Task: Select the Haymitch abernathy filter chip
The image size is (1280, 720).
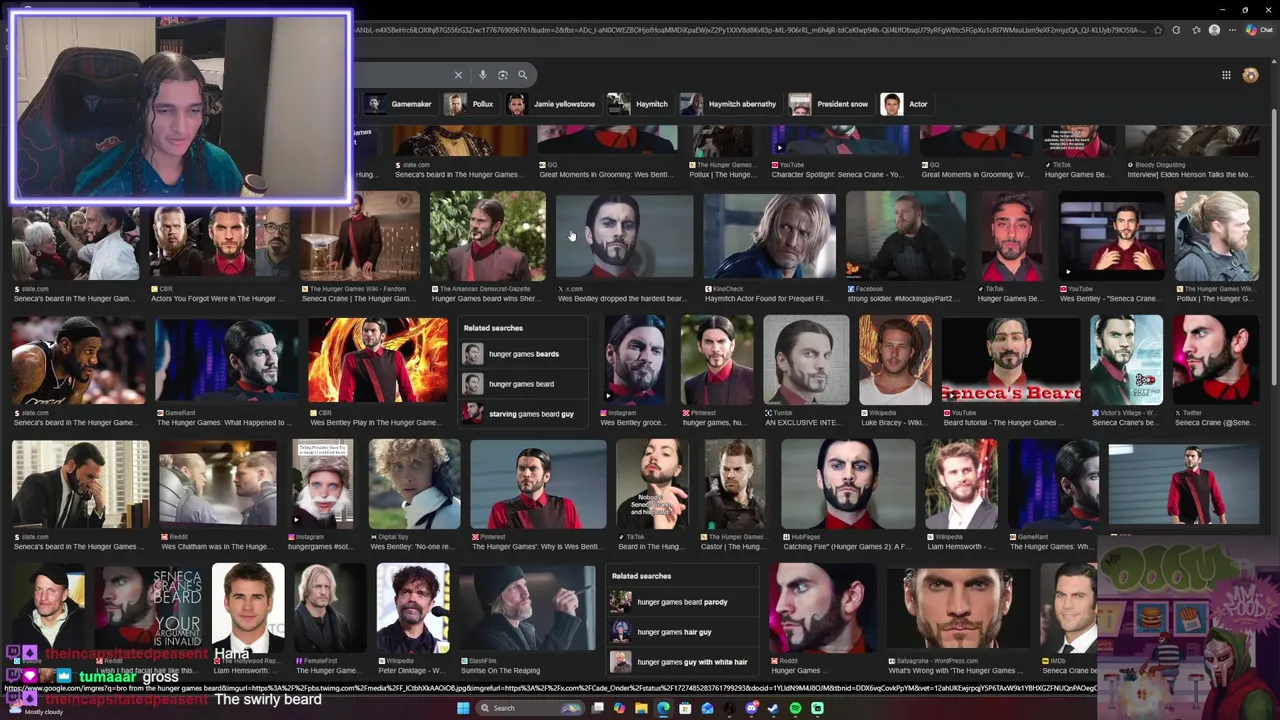Action: pos(729,104)
